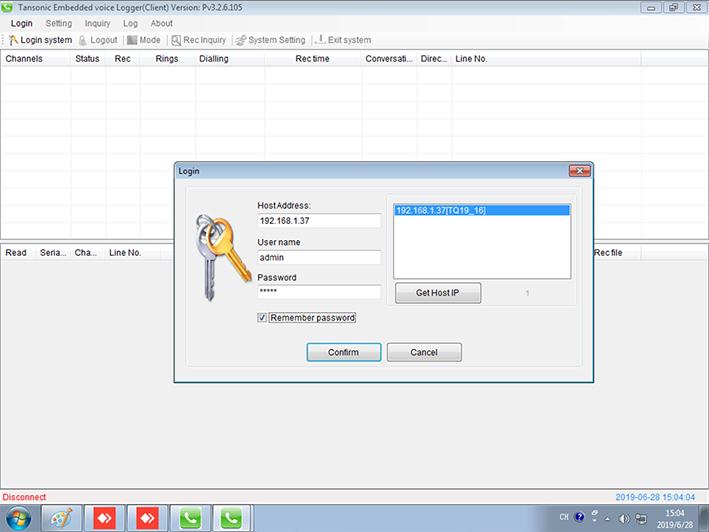Click the Windows Start button
This screenshot has width=709, height=532.
(x=20, y=518)
